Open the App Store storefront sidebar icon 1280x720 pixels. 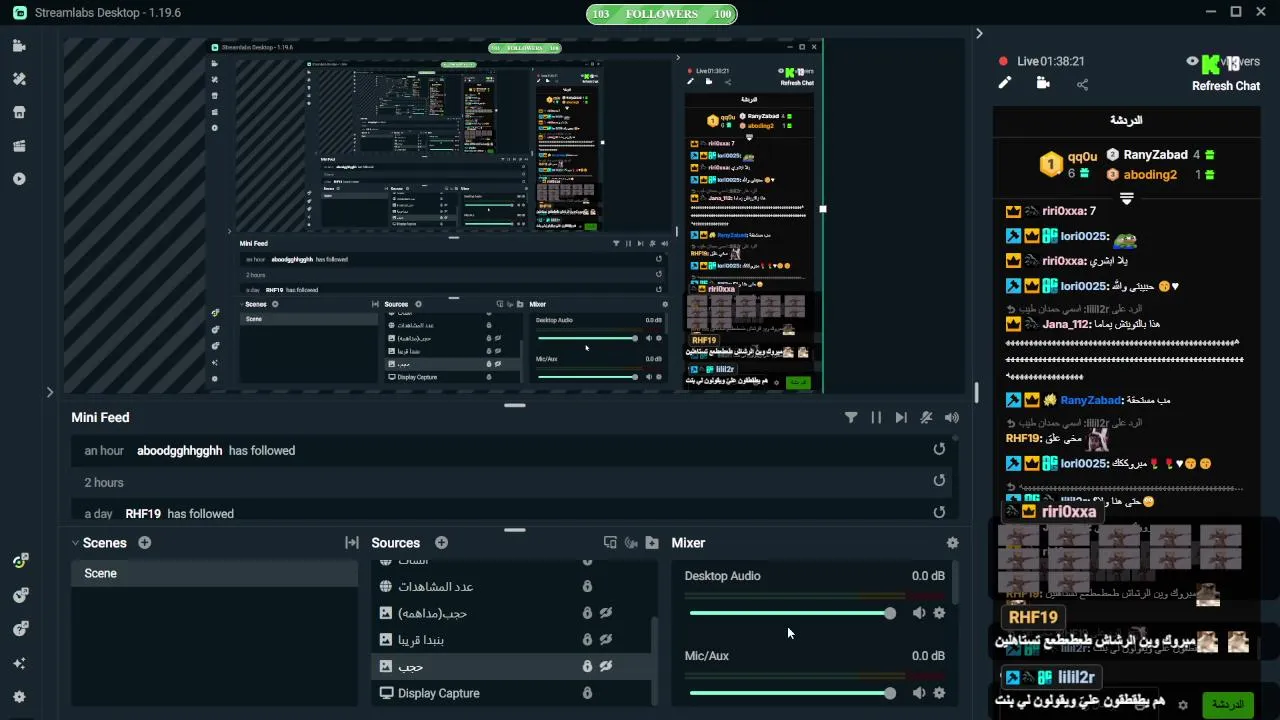click(19, 112)
